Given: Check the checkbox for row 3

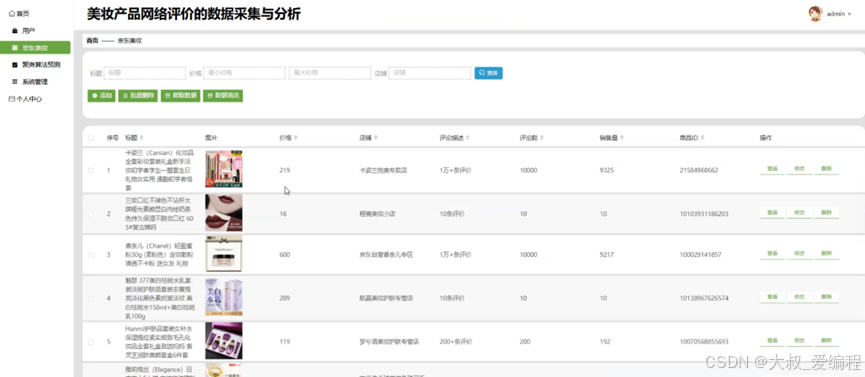Looking at the screenshot, I should tap(91, 255).
